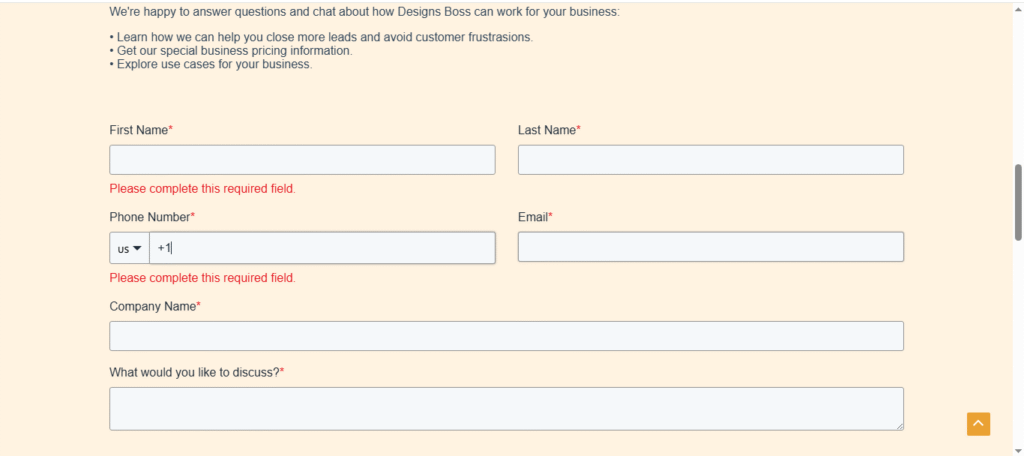Click the 'What would you like to discuss?' textarea
The height and width of the screenshot is (456, 1024).
[x=507, y=409]
